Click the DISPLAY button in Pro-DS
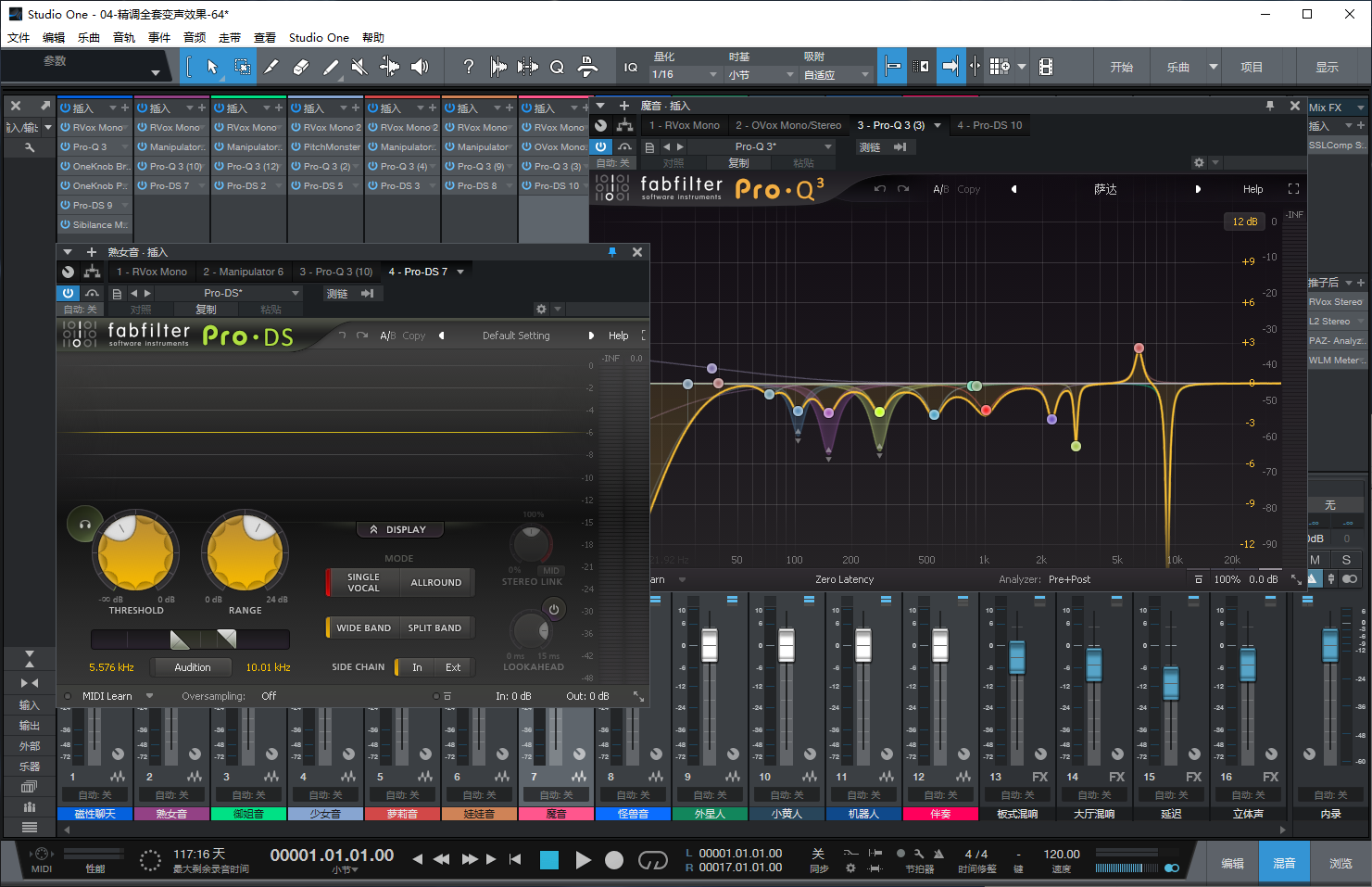 click(x=399, y=530)
